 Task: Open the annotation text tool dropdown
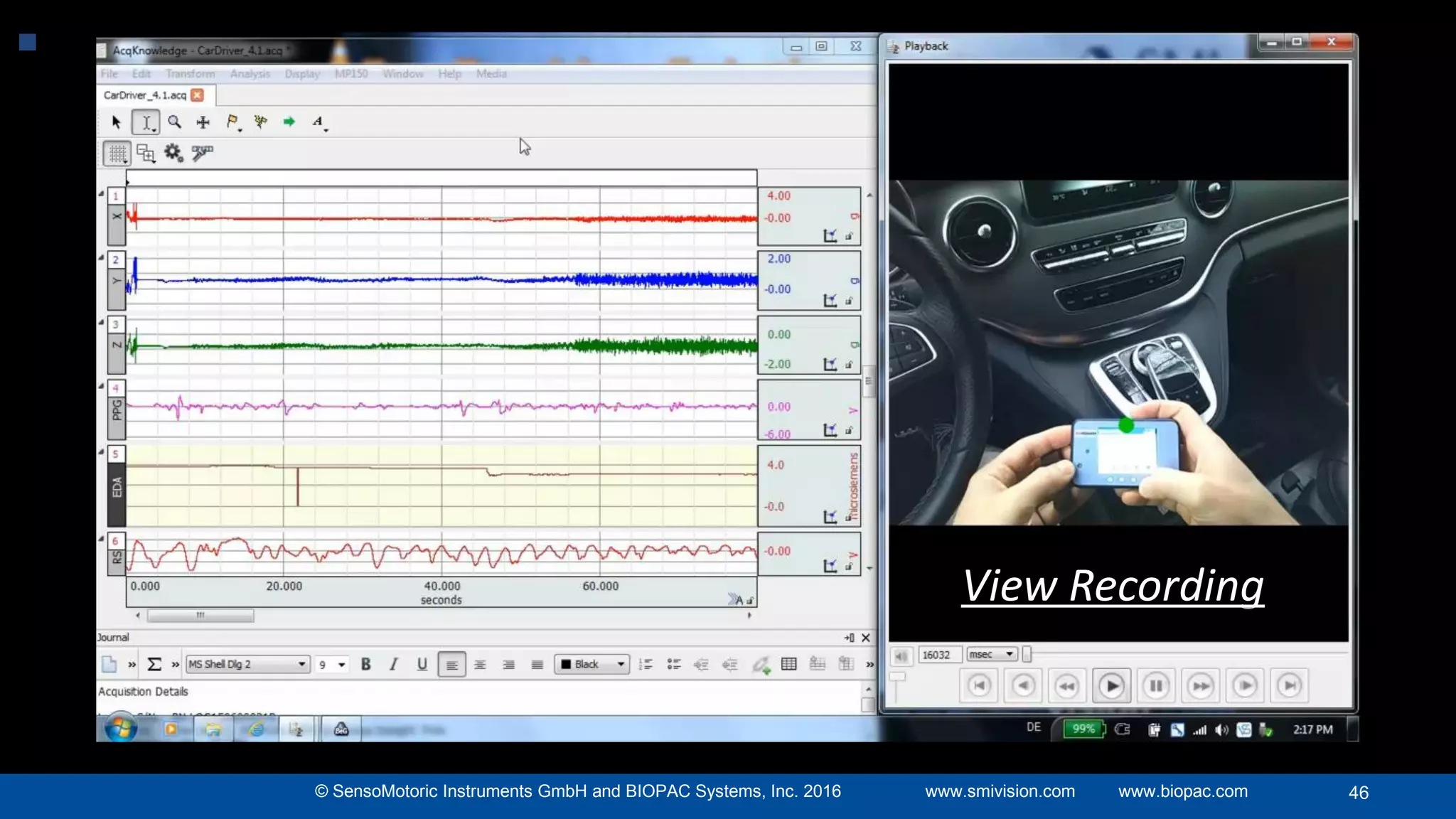click(319, 122)
